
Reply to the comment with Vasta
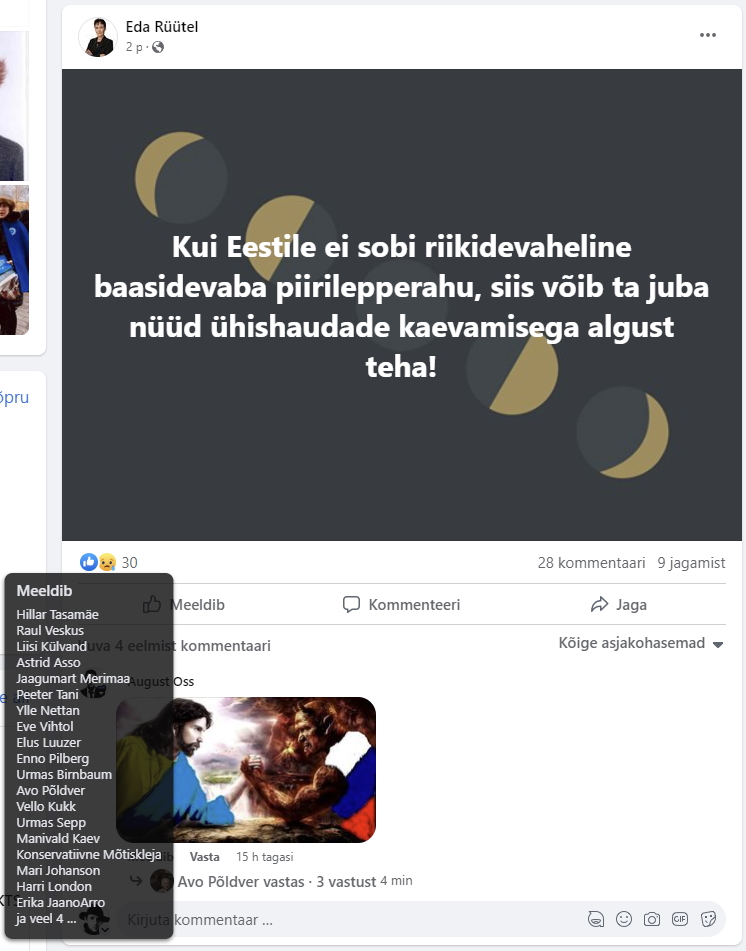point(204,857)
